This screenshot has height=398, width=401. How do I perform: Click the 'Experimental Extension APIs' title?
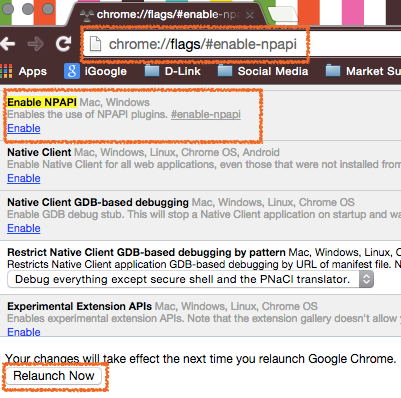[x=79, y=306]
